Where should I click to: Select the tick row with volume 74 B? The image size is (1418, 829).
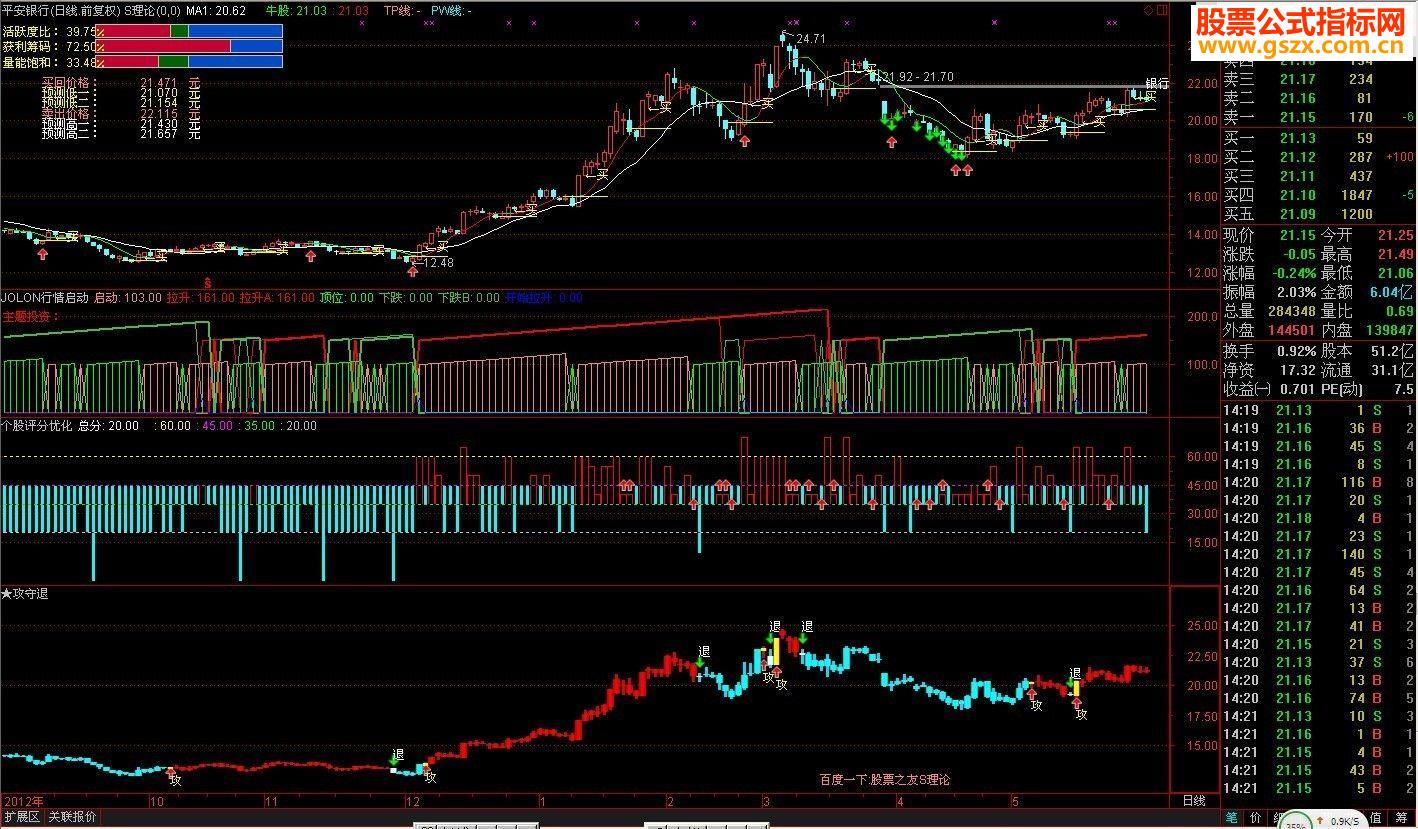(1318, 698)
